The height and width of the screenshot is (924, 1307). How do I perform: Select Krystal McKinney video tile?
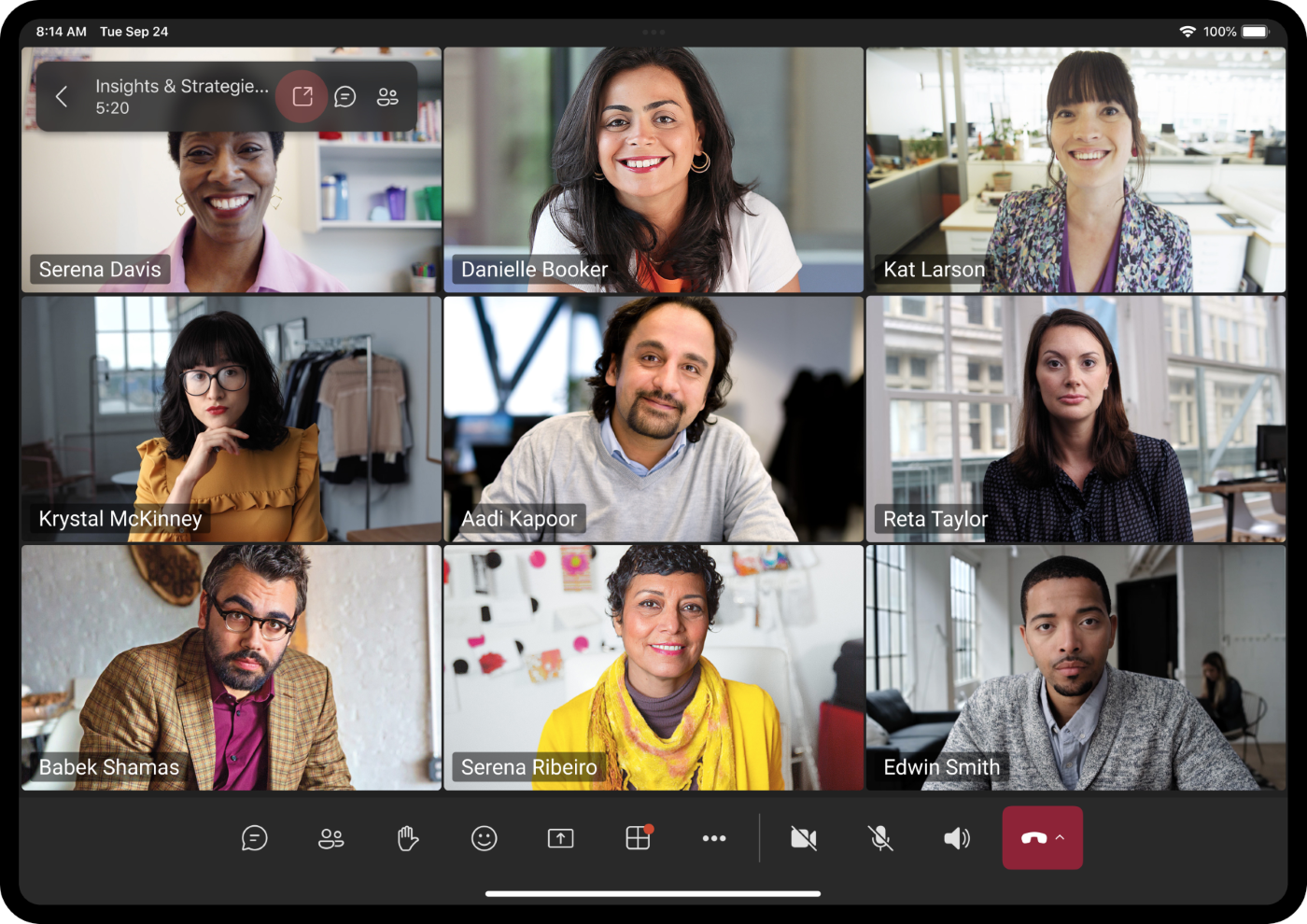232,419
